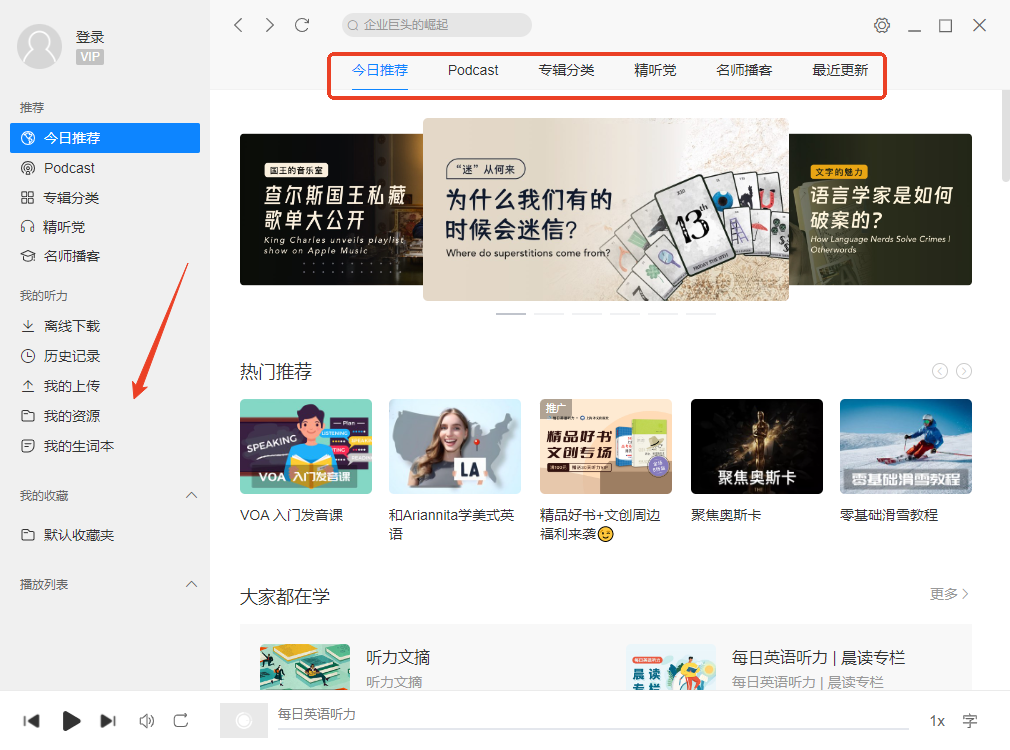The height and width of the screenshot is (750, 1010).
Task: Click the current track cover thumbnail
Action: click(x=243, y=720)
